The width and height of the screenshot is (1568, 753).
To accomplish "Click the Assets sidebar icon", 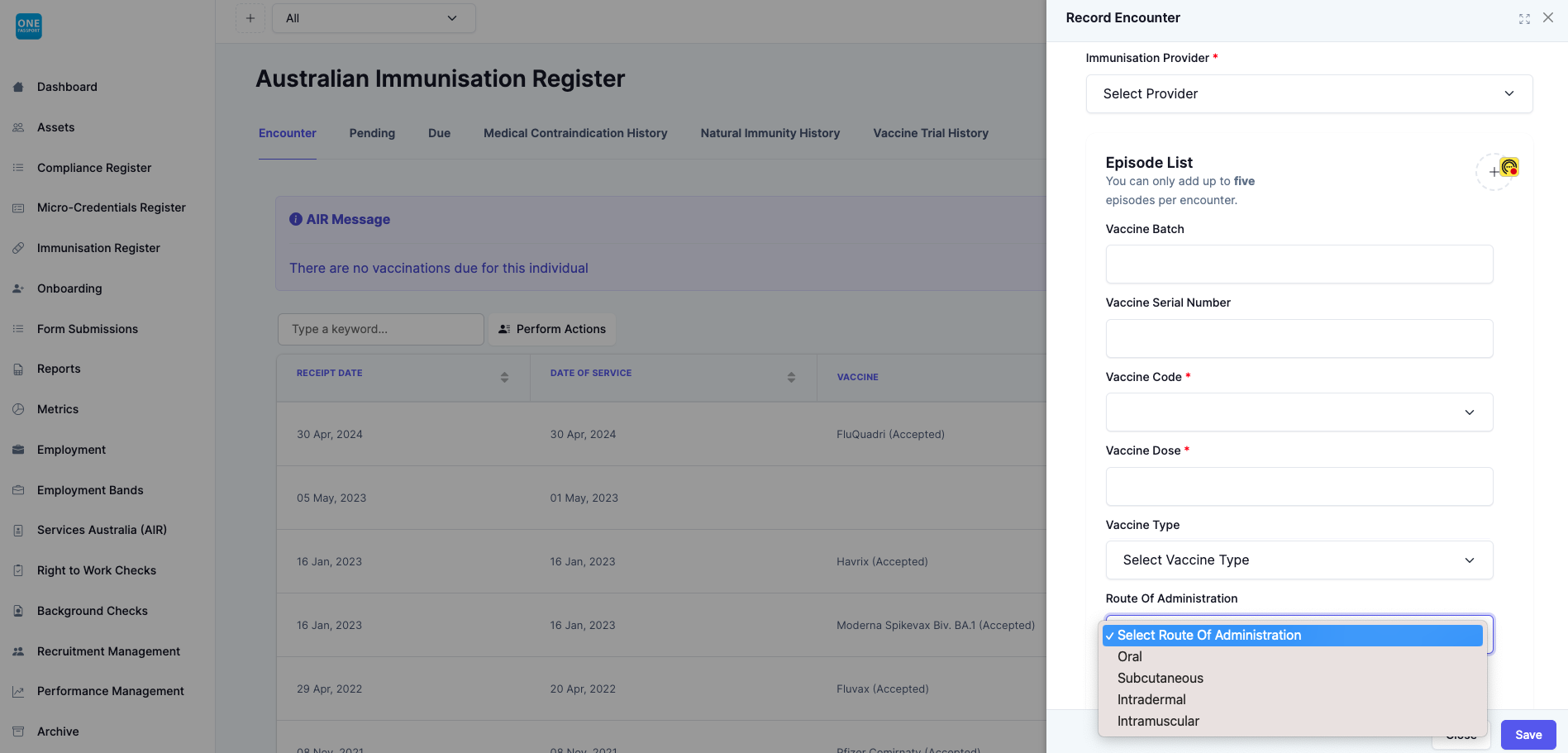I will pyautogui.click(x=18, y=127).
